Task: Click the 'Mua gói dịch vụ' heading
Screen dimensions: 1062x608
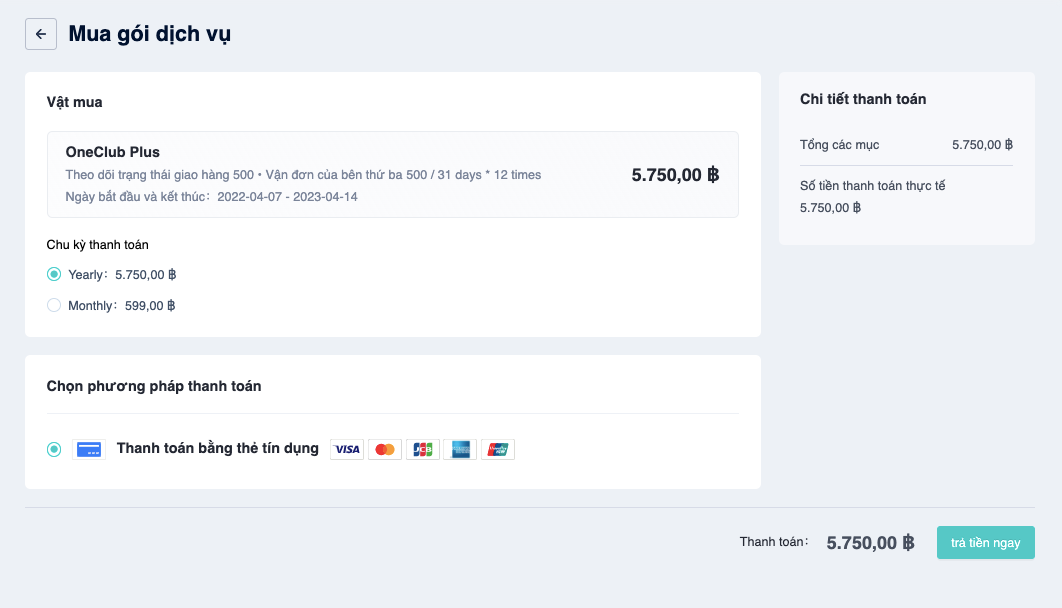Action: click(150, 34)
